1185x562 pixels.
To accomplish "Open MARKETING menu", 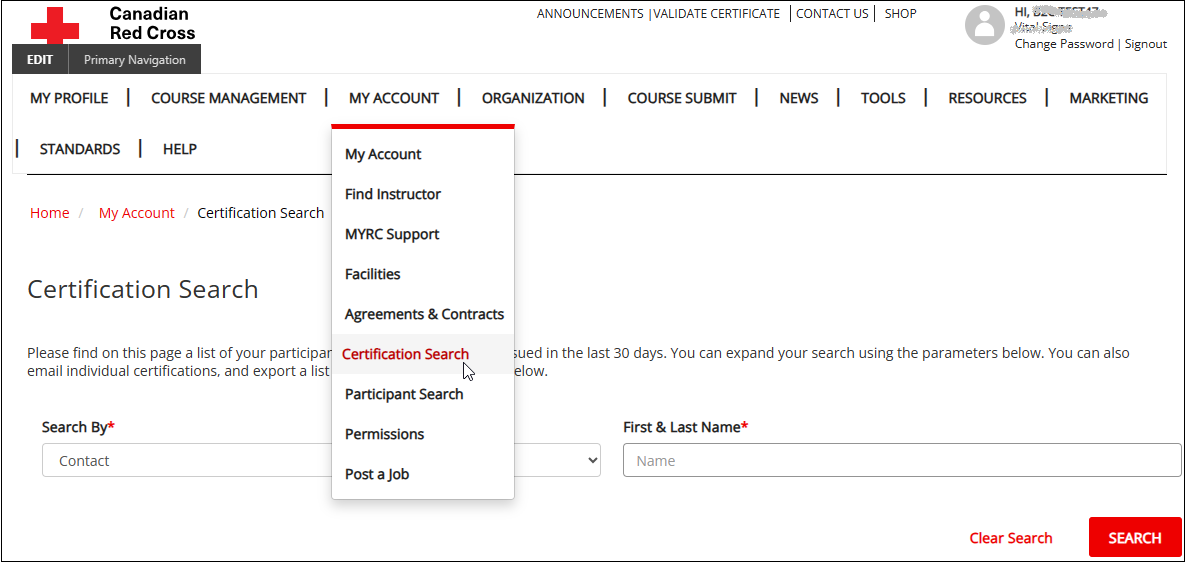I will [x=1109, y=98].
